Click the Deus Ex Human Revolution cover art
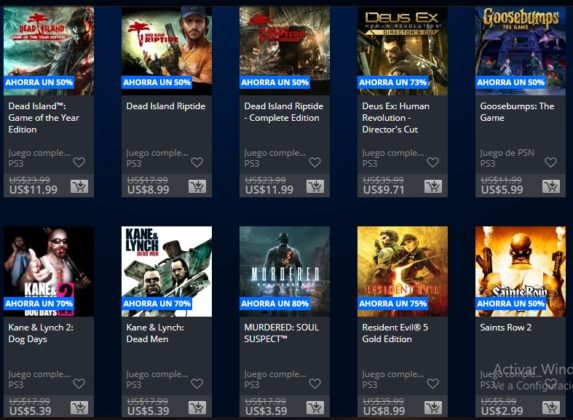Screen dimensions: 573x420 (402, 51)
